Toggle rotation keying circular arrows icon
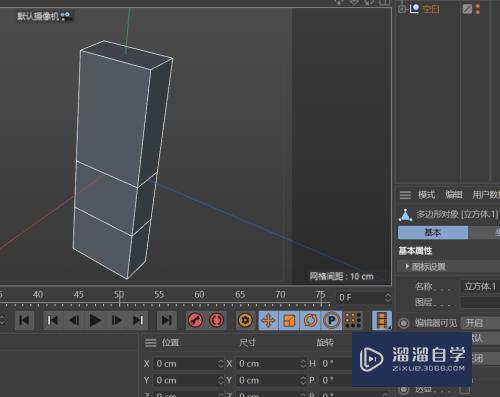 (310, 321)
